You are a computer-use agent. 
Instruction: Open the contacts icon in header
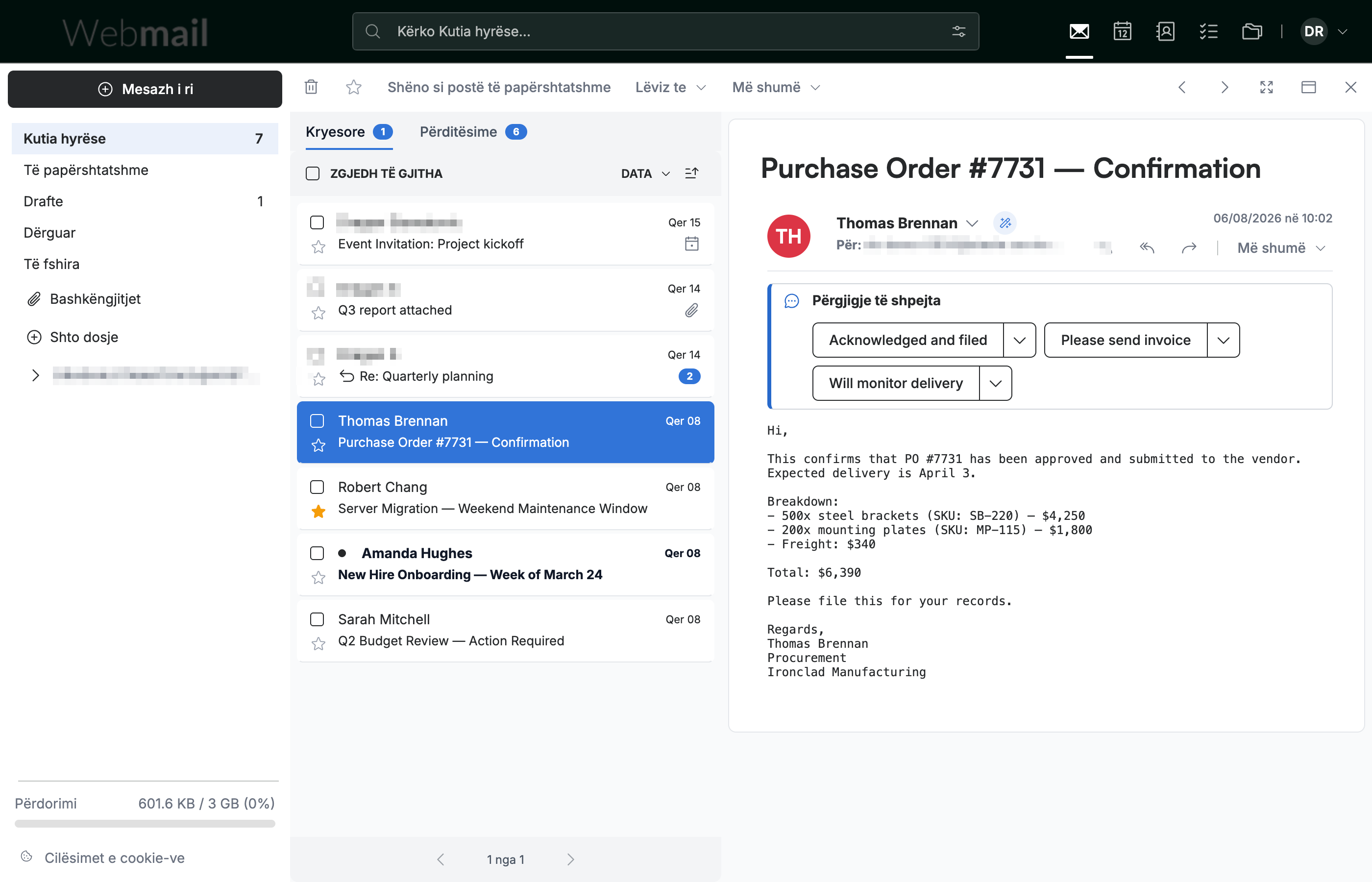tap(1165, 31)
